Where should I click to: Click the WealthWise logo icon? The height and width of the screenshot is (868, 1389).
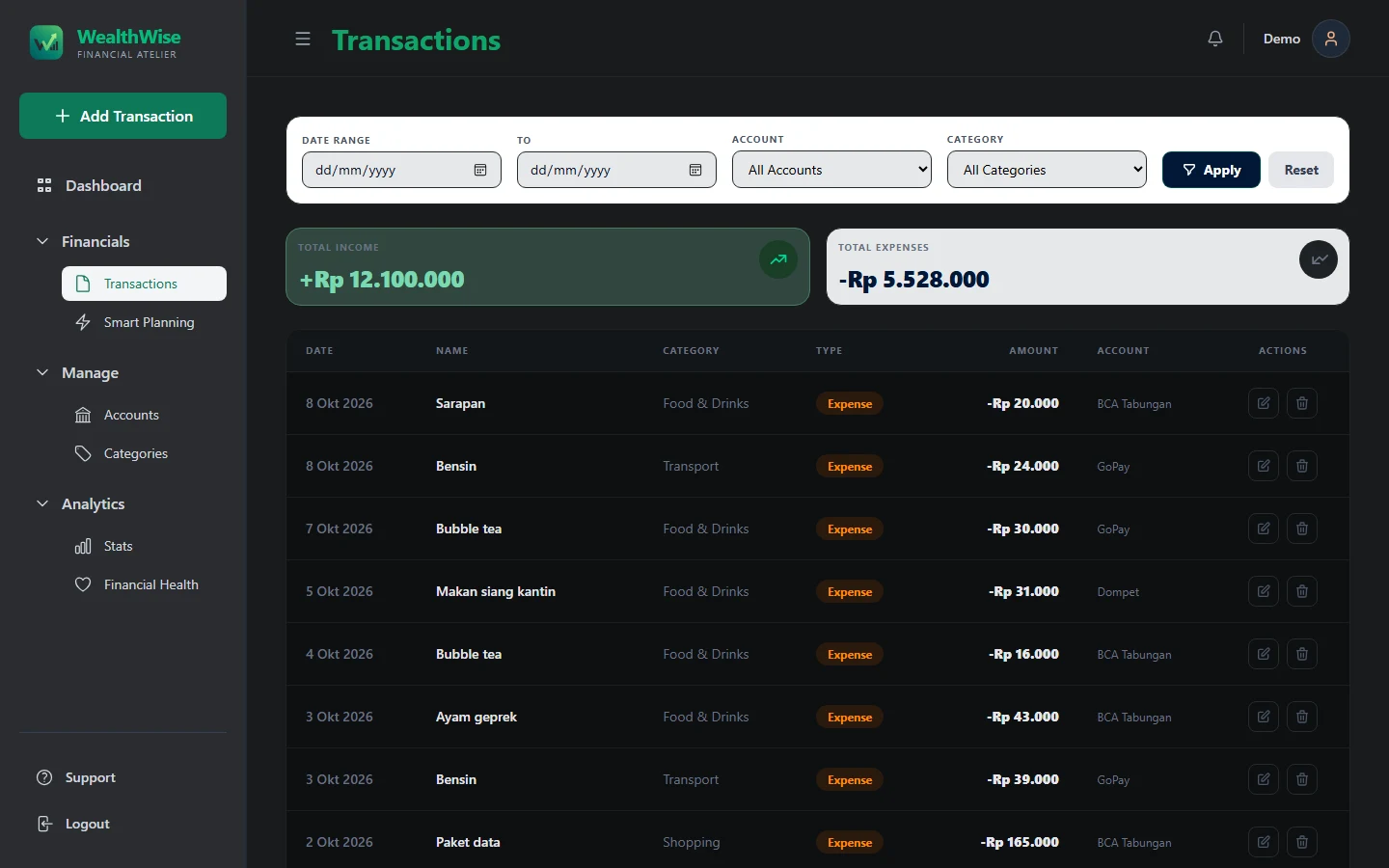(x=46, y=42)
